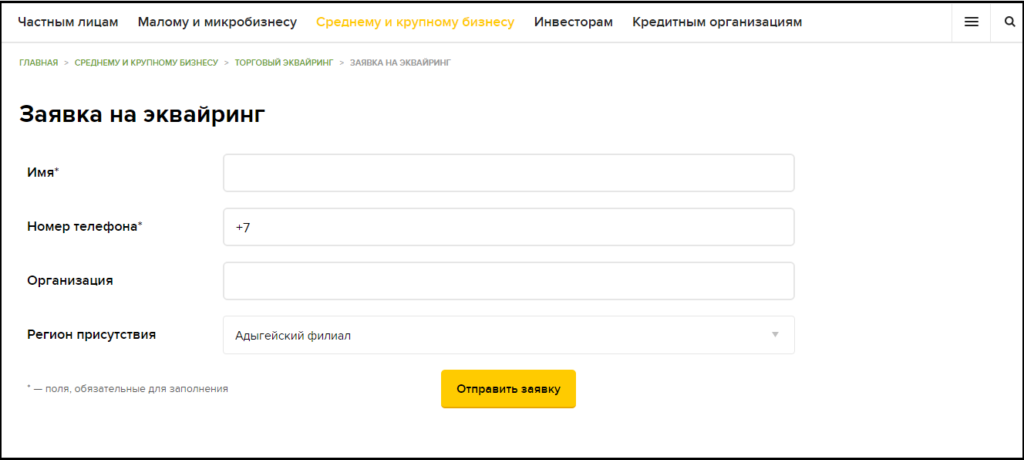The image size is (1024, 460).
Task: Click the Номер телефона* label
Action: point(85,226)
